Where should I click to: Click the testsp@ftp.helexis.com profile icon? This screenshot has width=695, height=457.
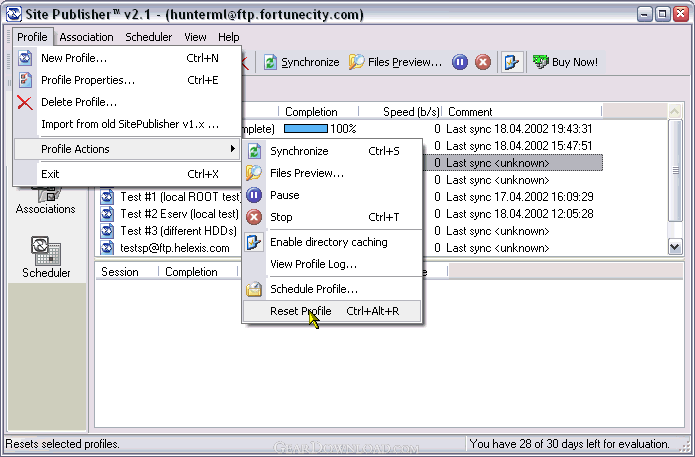click(x=107, y=248)
